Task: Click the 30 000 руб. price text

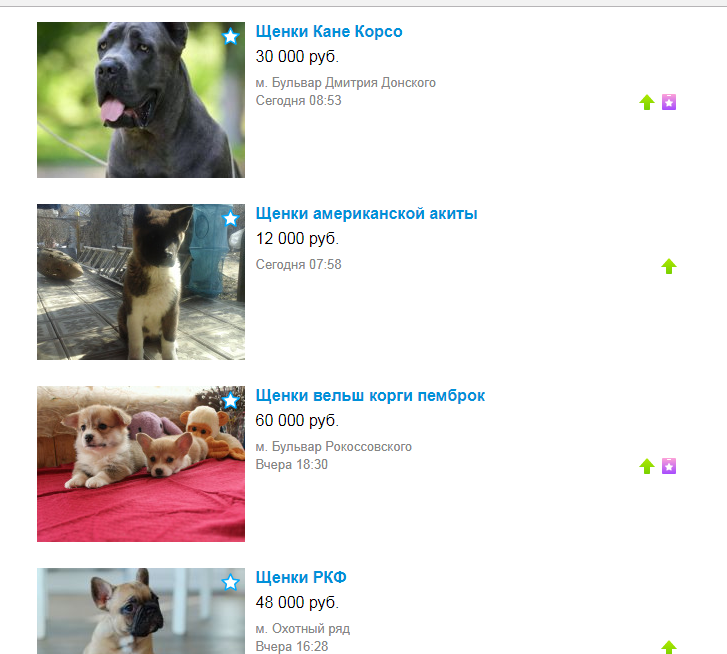Action: tap(297, 57)
